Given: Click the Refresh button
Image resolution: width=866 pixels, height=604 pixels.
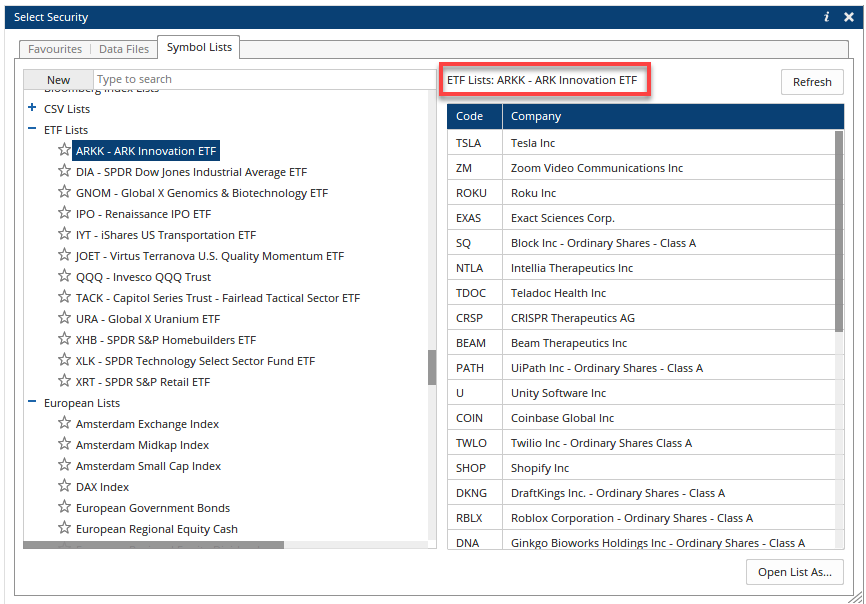Looking at the screenshot, I should pos(812,82).
